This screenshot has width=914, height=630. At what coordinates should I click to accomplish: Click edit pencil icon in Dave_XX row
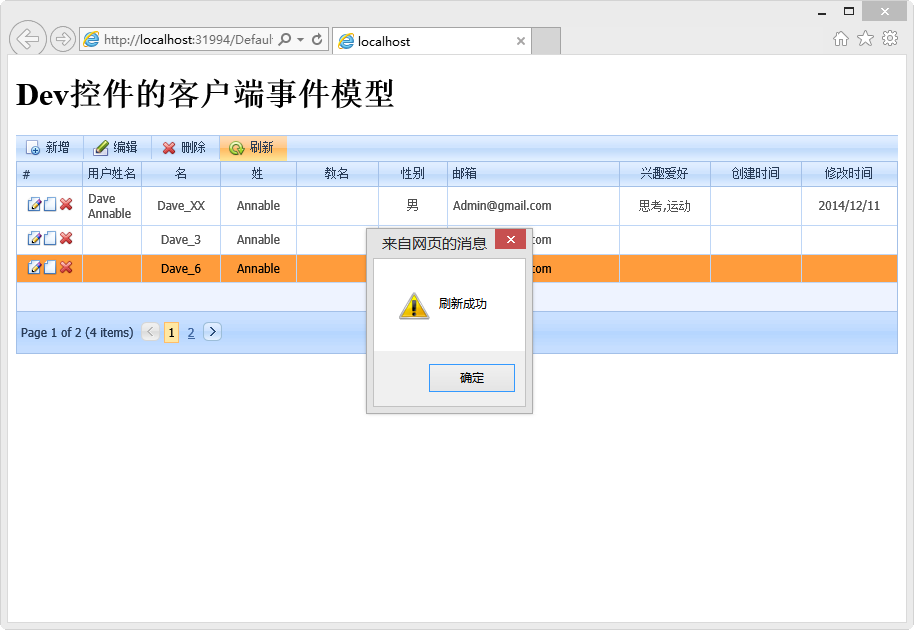click(34, 205)
